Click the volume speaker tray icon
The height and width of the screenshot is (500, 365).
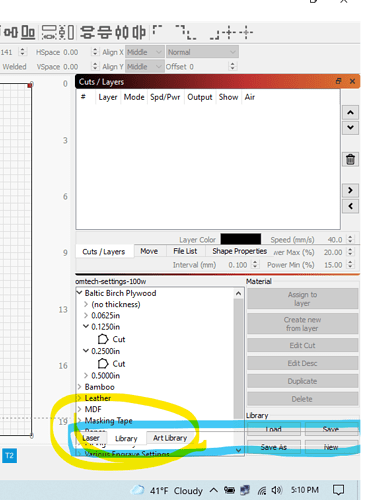click(277, 490)
